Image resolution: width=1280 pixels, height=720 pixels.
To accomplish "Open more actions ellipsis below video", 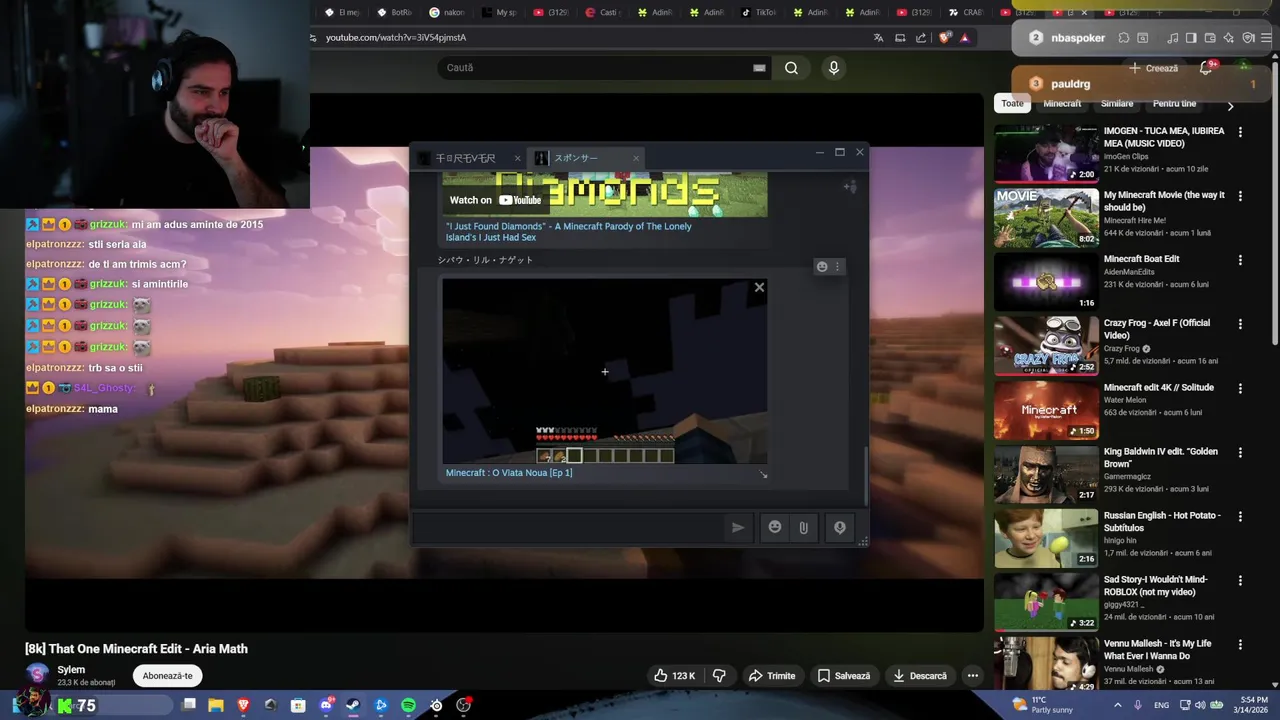I will click(972, 676).
